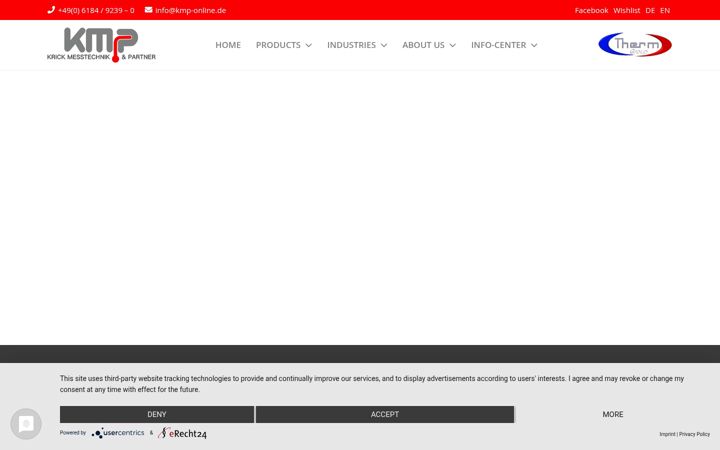Viewport: 720px width, 450px height.
Task: Show more cookie options
Action: pos(613,414)
